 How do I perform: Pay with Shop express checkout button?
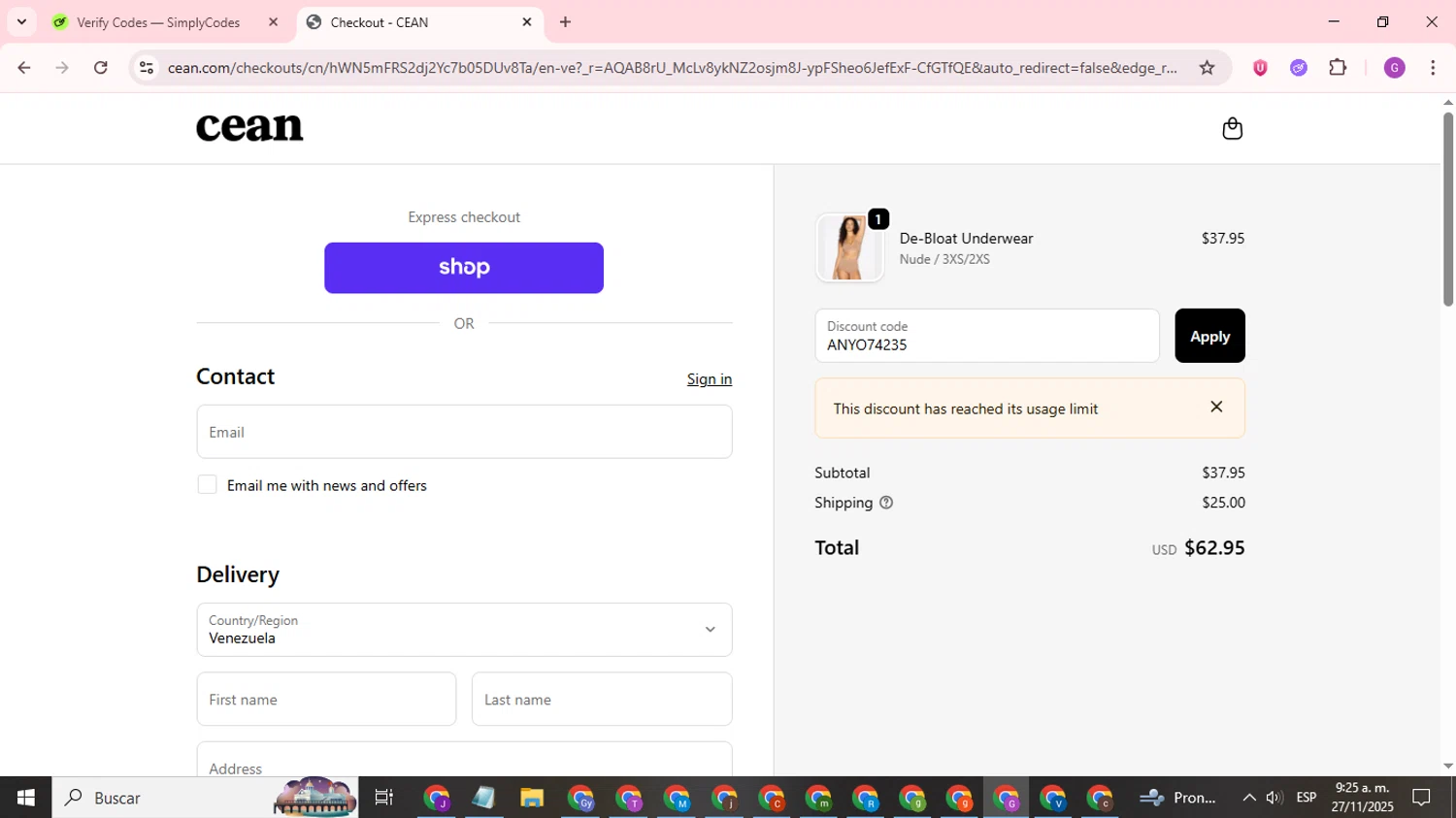(464, 268)
